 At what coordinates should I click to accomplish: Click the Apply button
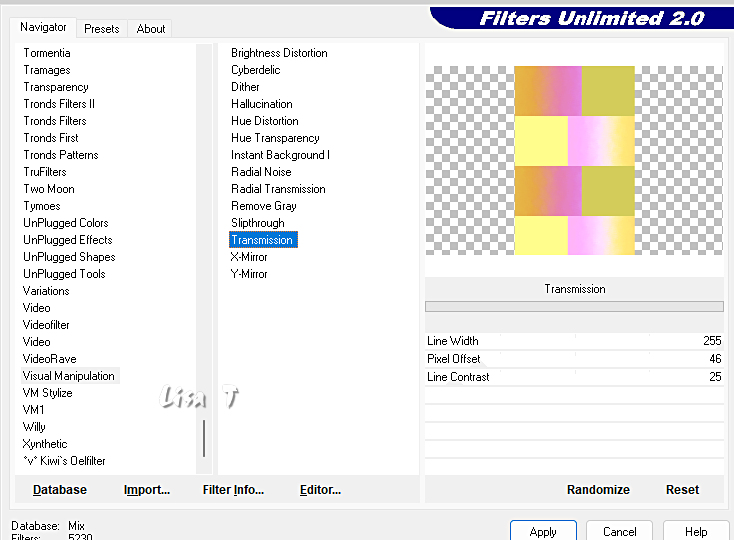pos(543,531)
